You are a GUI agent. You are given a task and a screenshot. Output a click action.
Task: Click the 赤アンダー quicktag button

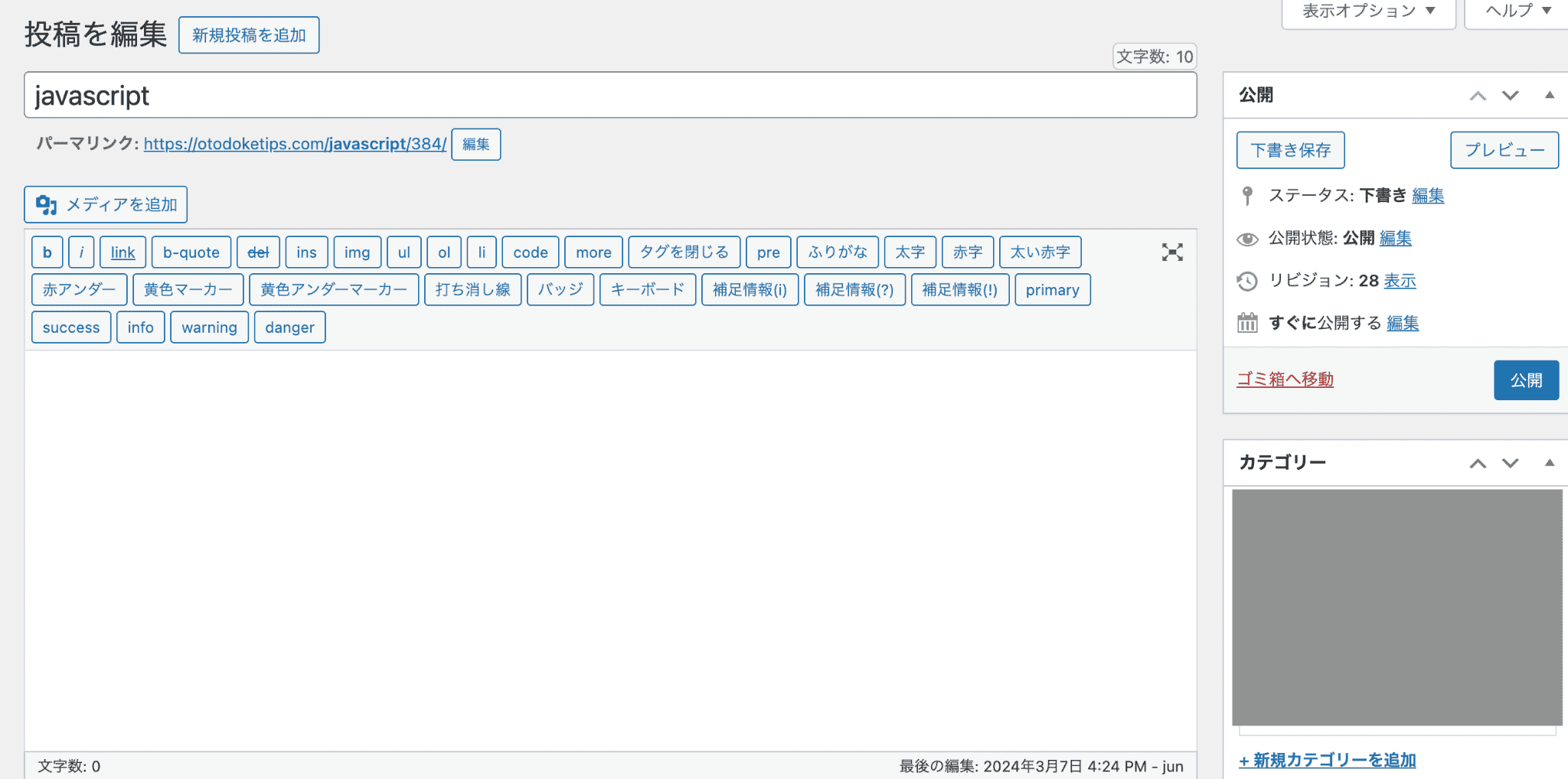[80, 290]
